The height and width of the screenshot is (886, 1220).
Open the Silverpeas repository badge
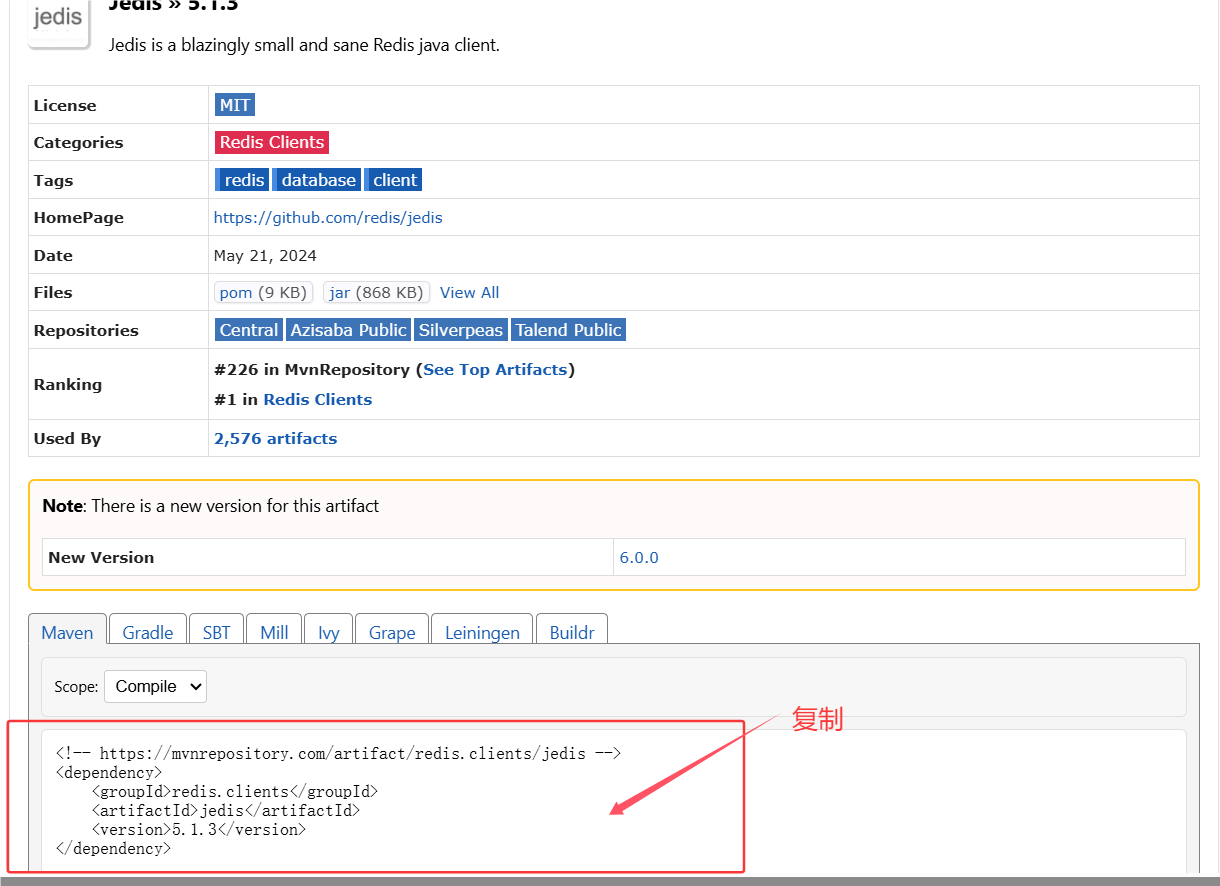click(x=461, y=330)
